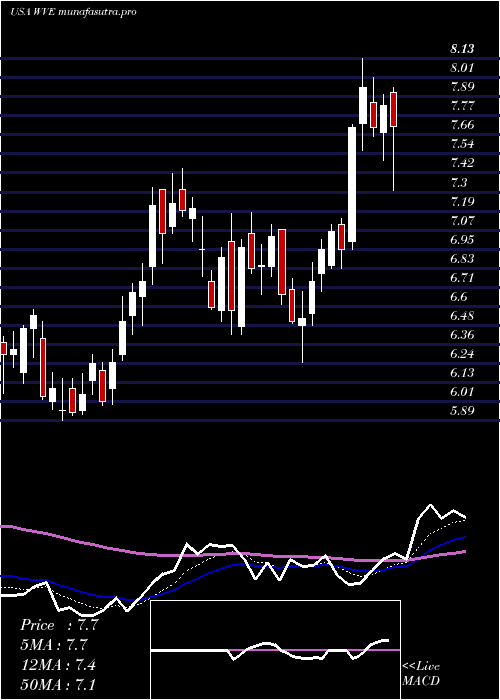
Task: Select the 7.66 price axis label
Action: 462,125
